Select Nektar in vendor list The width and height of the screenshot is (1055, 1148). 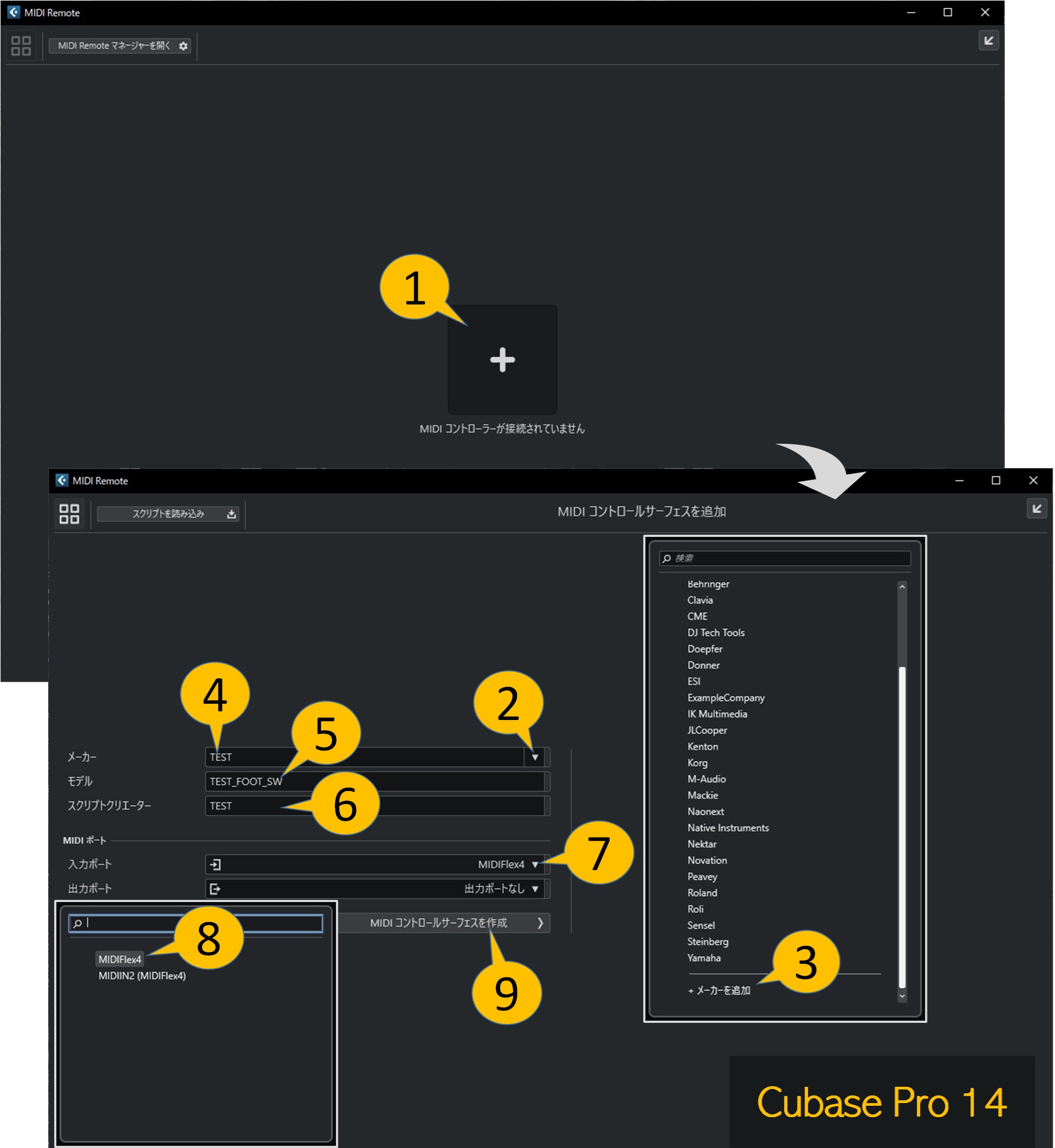pyautogui.click(x=702, y=844)
